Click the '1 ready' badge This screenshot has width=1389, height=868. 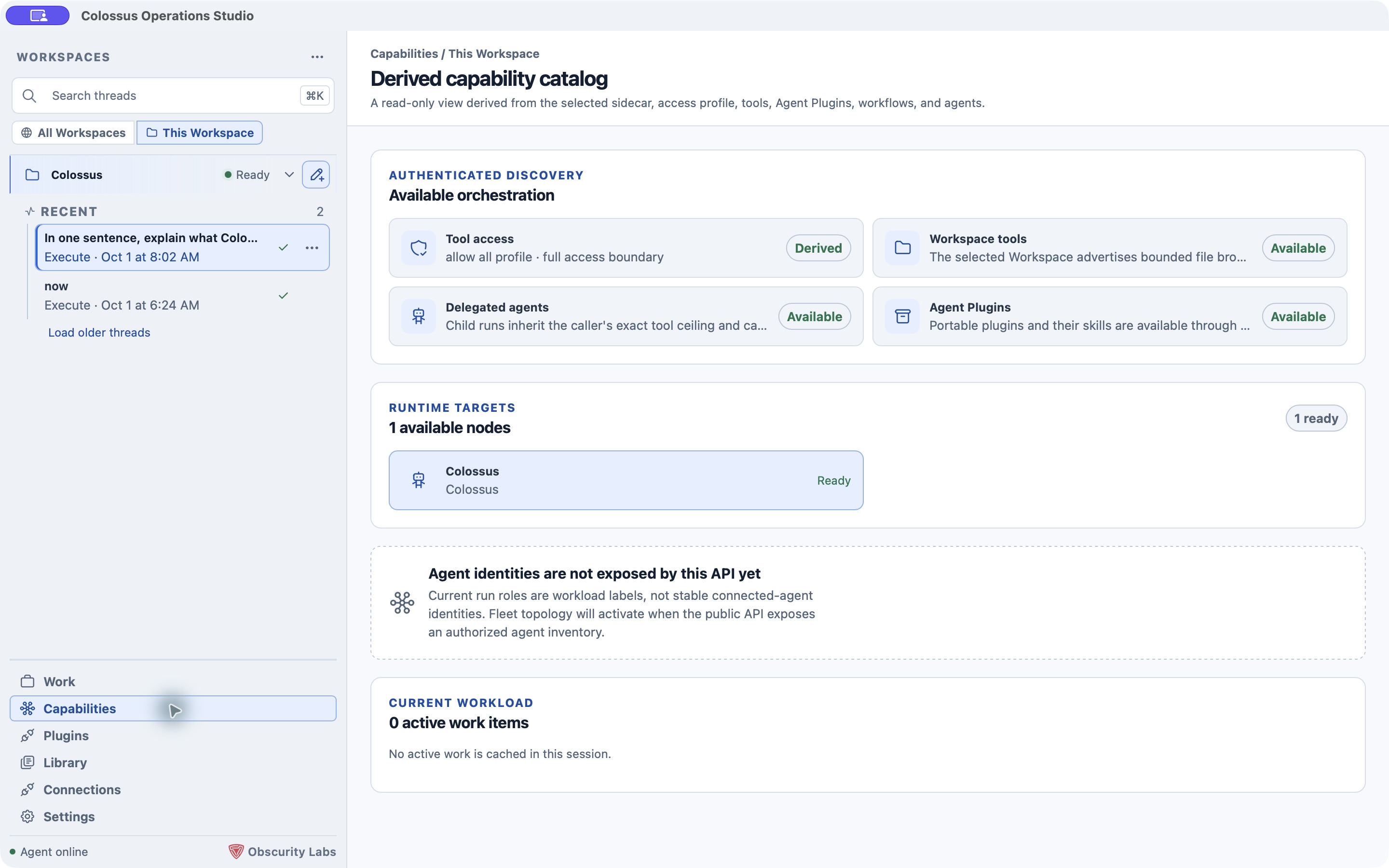1316,419
